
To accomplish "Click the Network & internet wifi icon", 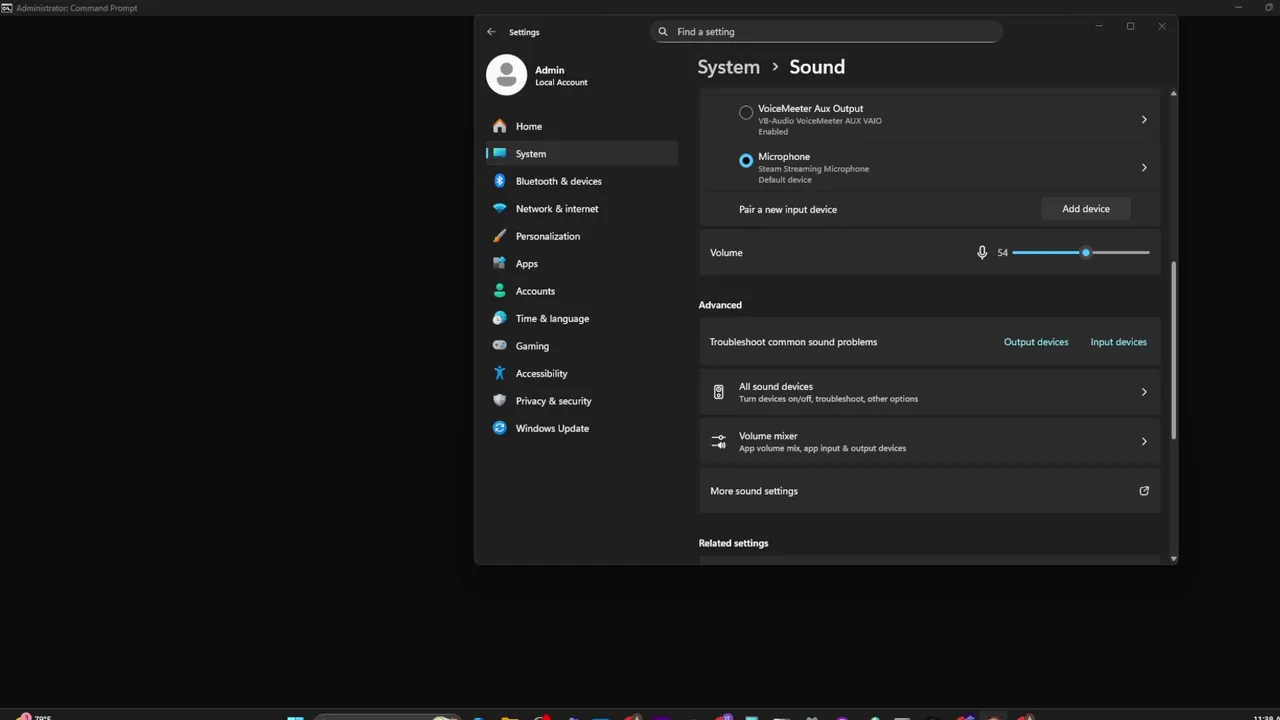I will [x=500, y=209].
